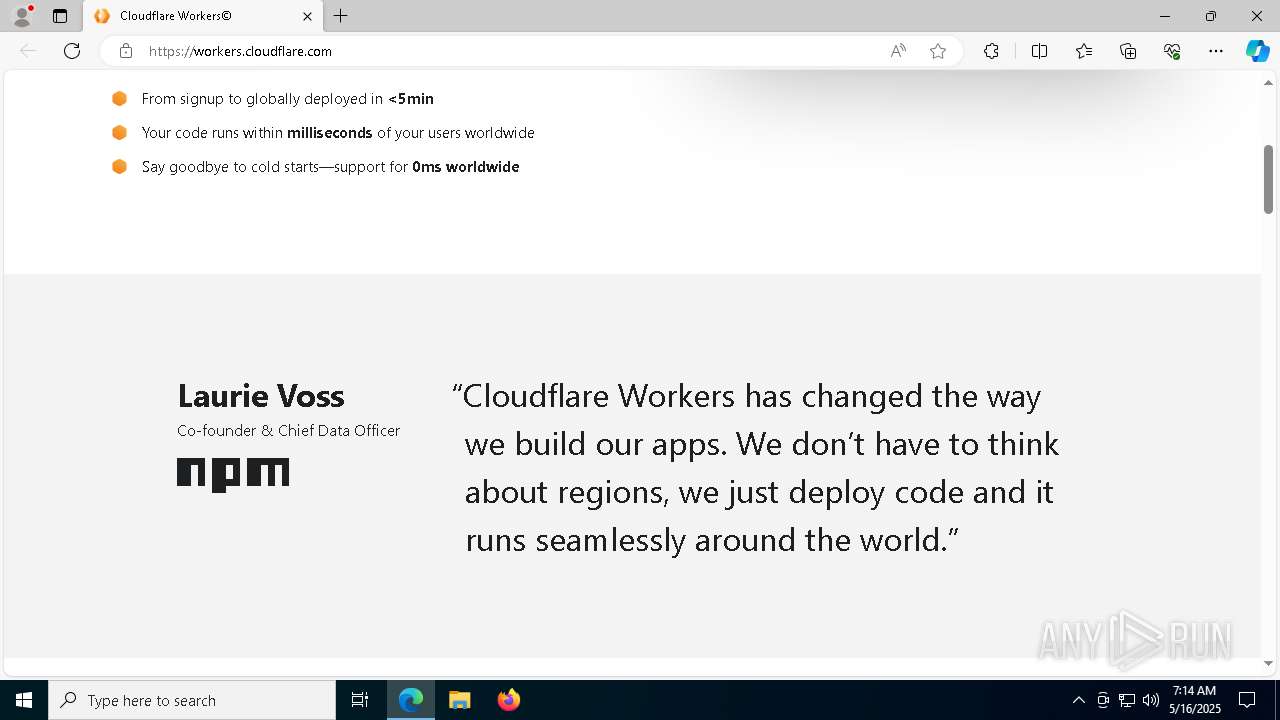This screenshot has height=720, width=1280.
Task: Open the Extensions icon
Action: pyautogui.click(x=991, y=51)
